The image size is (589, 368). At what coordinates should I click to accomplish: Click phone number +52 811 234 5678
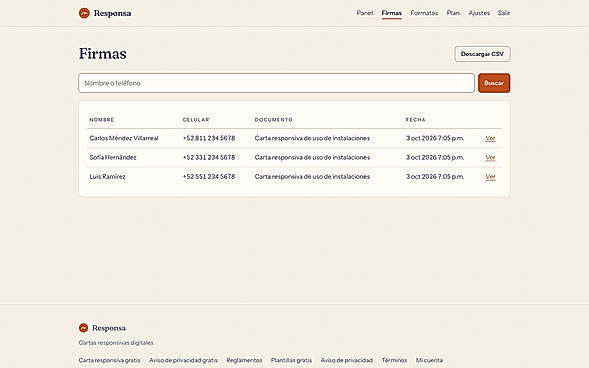coord(209,138)
